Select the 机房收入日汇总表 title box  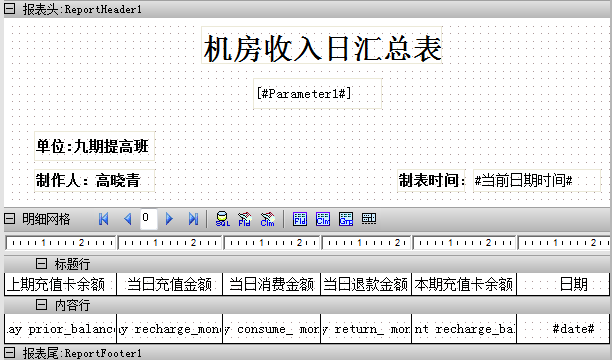322,45
